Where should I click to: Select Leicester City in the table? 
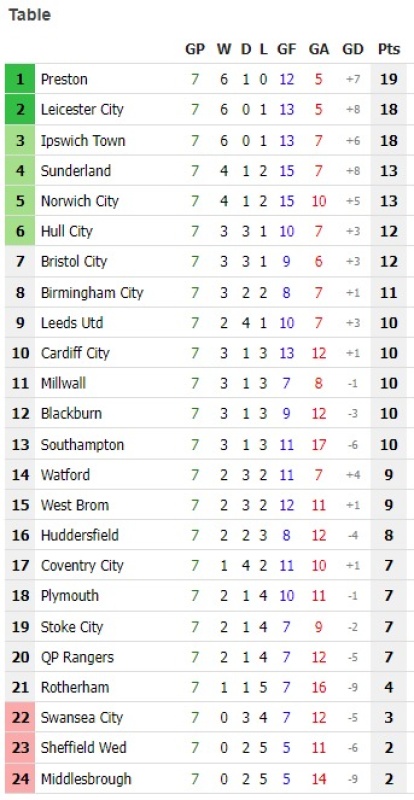click(82, 109)
